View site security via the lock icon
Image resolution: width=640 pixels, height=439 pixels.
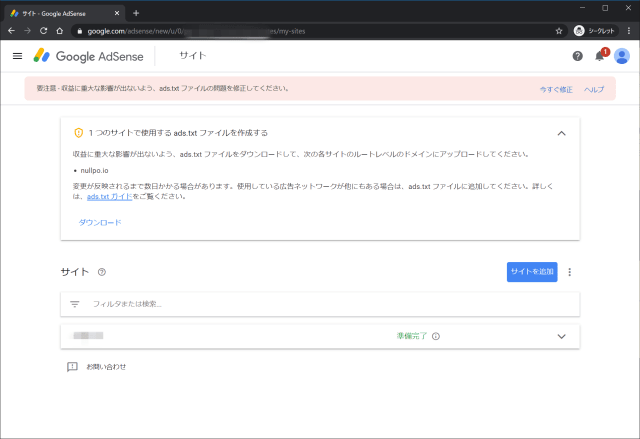[80, 31]
